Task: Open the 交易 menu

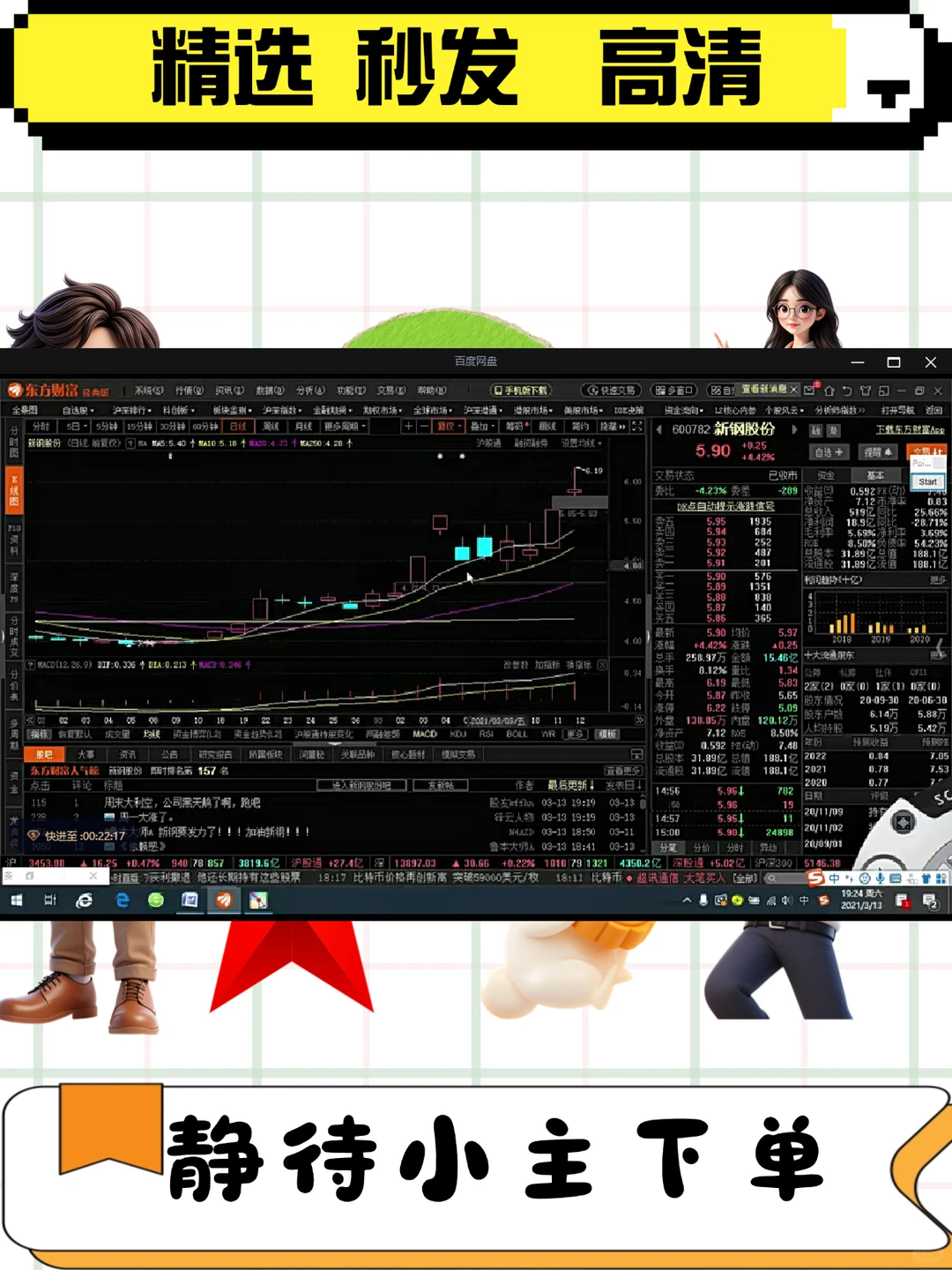Action: tap(391, 390)
